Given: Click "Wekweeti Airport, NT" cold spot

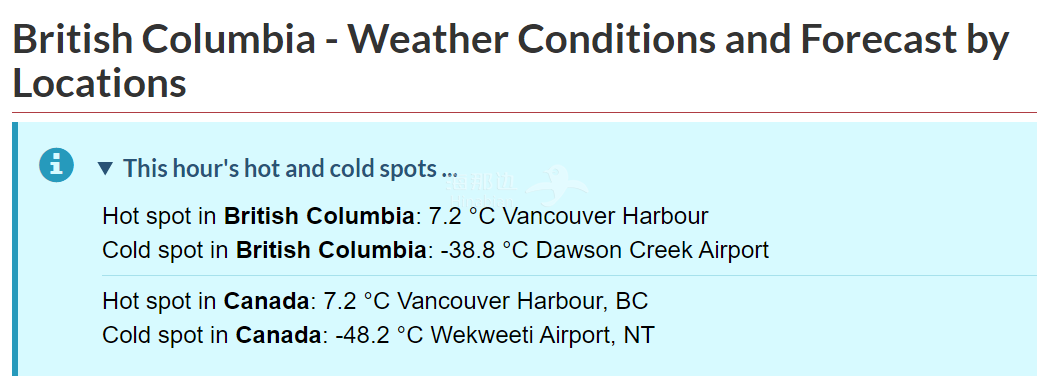Looking at the screenshot, I should [x=542, y=335].
